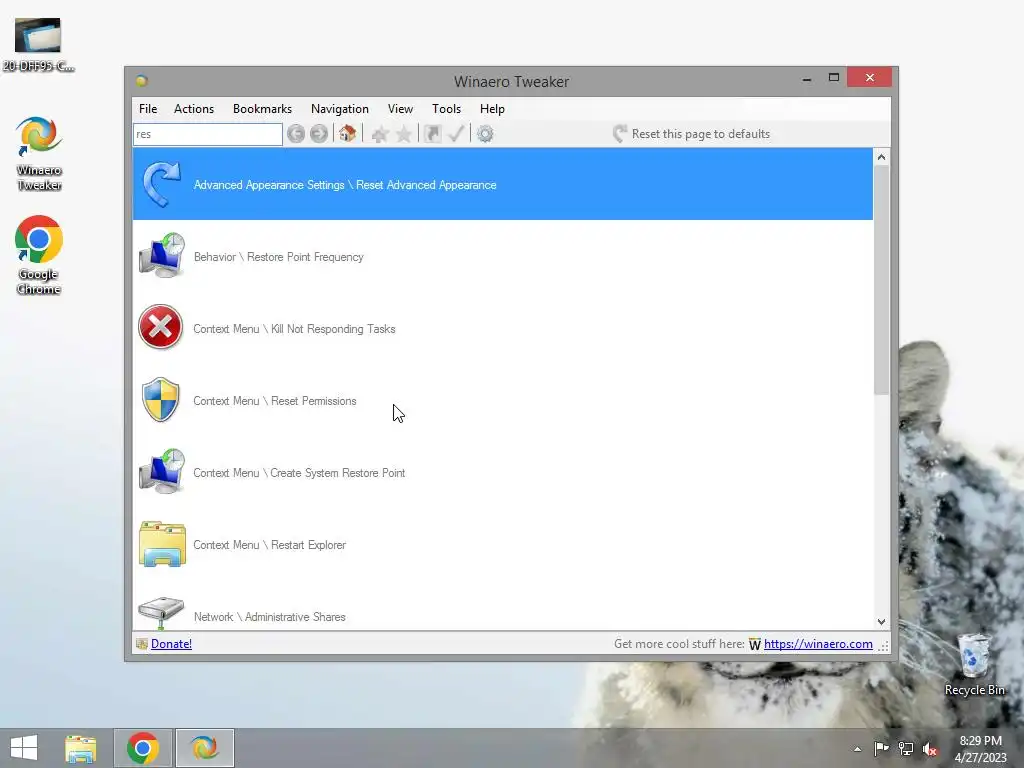Click the Back navigation arrow in toolbar
This screenshot has height=768, width=1024.
[296, 134]
